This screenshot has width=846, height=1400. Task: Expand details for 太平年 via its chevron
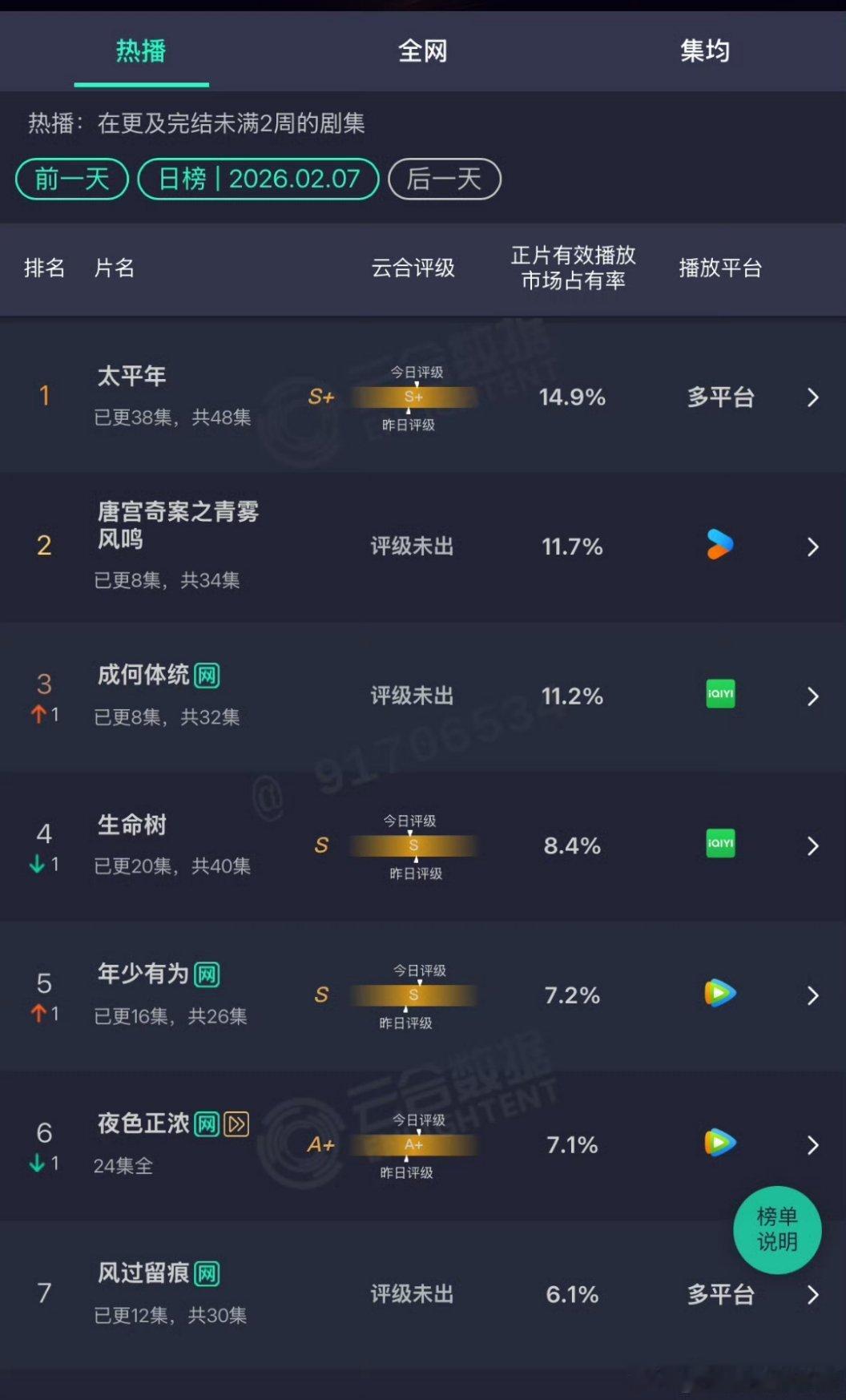813,397
